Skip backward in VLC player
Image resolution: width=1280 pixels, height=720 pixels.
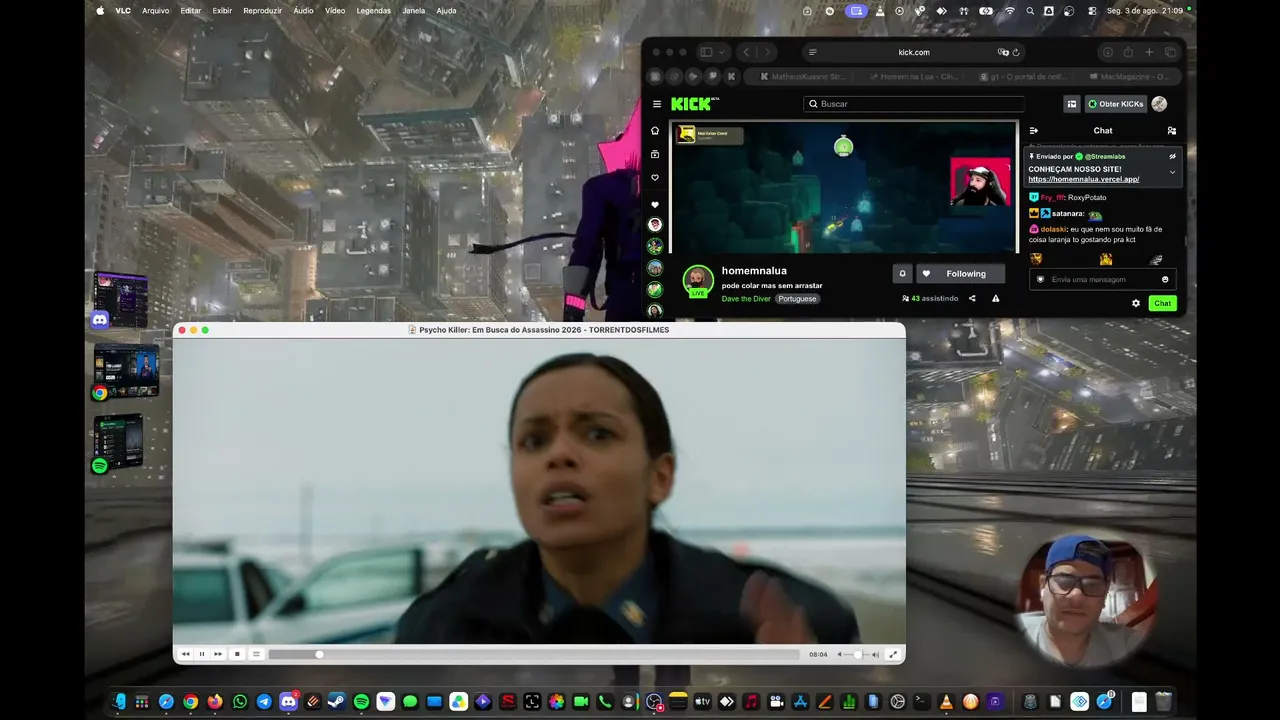pyautogui.click(x=185, y=654)
